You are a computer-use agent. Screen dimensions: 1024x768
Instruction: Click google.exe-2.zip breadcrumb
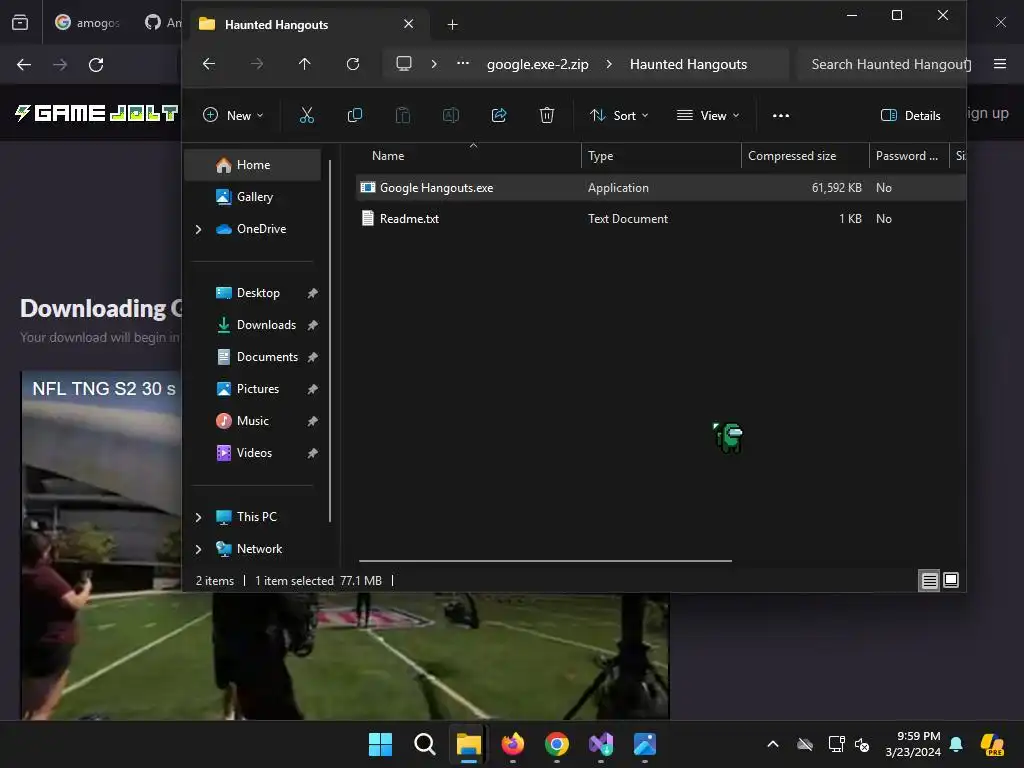(537, 64)
